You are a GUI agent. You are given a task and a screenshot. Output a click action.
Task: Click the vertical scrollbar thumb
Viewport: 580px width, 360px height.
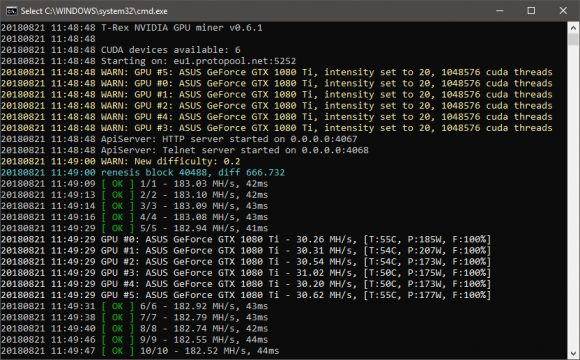tap(573, 39)
